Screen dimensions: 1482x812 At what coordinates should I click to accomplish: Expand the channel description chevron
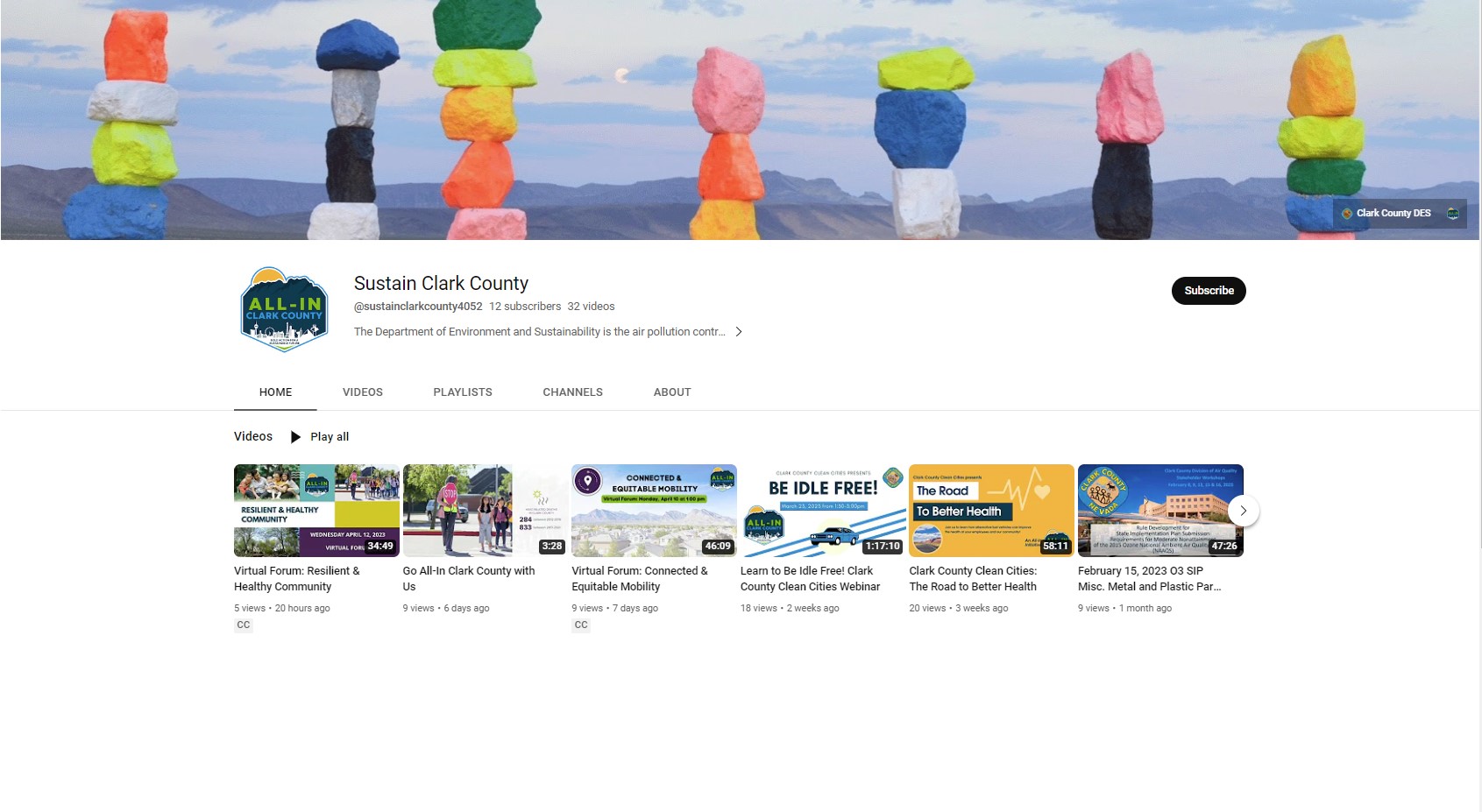[x=739, y=332]
